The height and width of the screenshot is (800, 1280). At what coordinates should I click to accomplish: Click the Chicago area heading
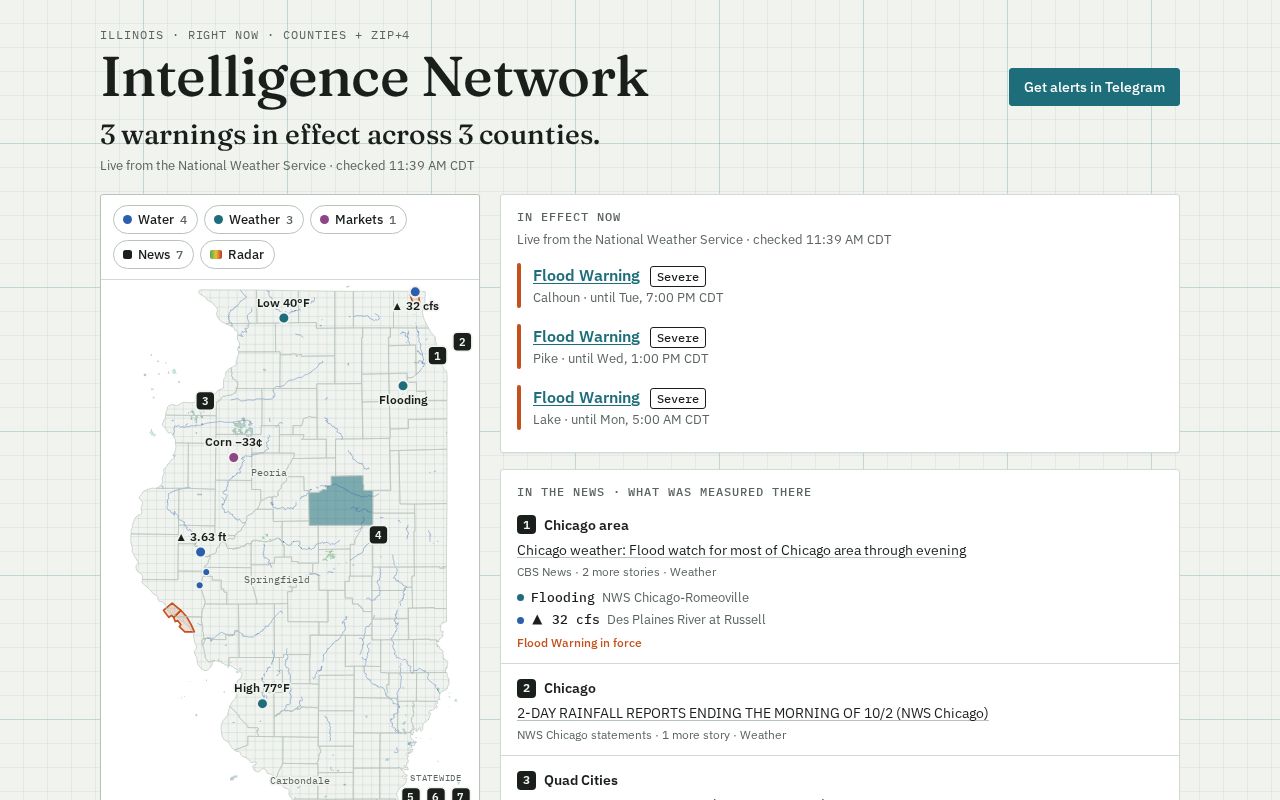586,525
